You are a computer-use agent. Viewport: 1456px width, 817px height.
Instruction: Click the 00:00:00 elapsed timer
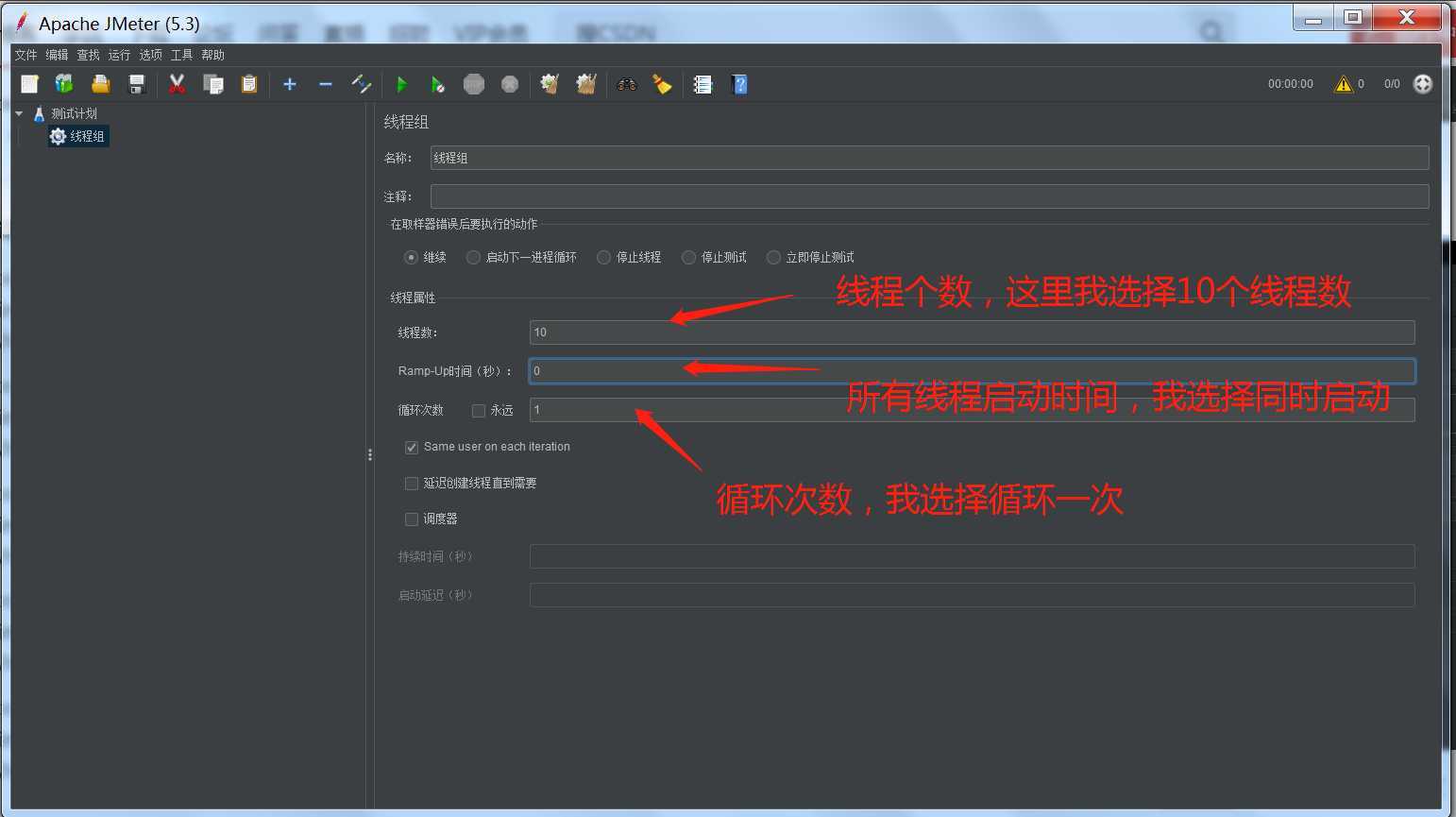click(1291, 84)
